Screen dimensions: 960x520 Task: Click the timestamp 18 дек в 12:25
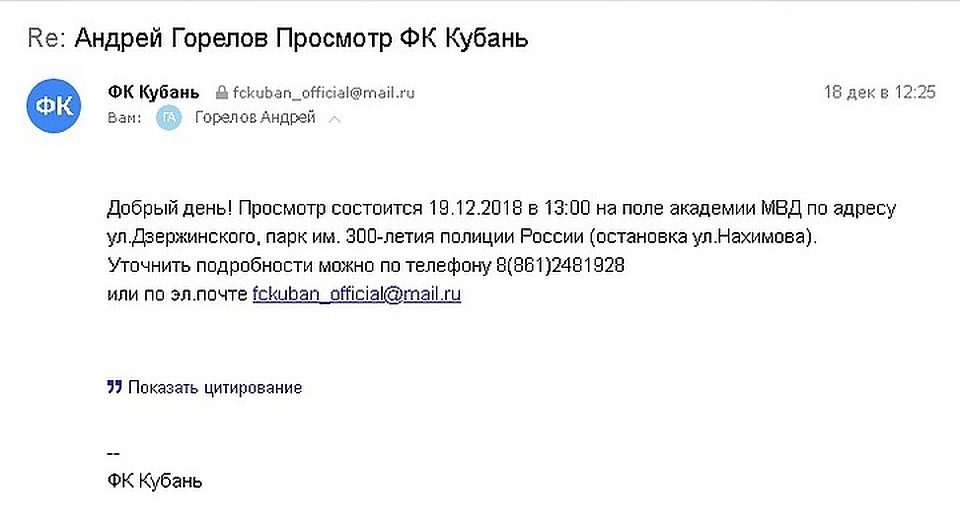click(x=879, y=92)
